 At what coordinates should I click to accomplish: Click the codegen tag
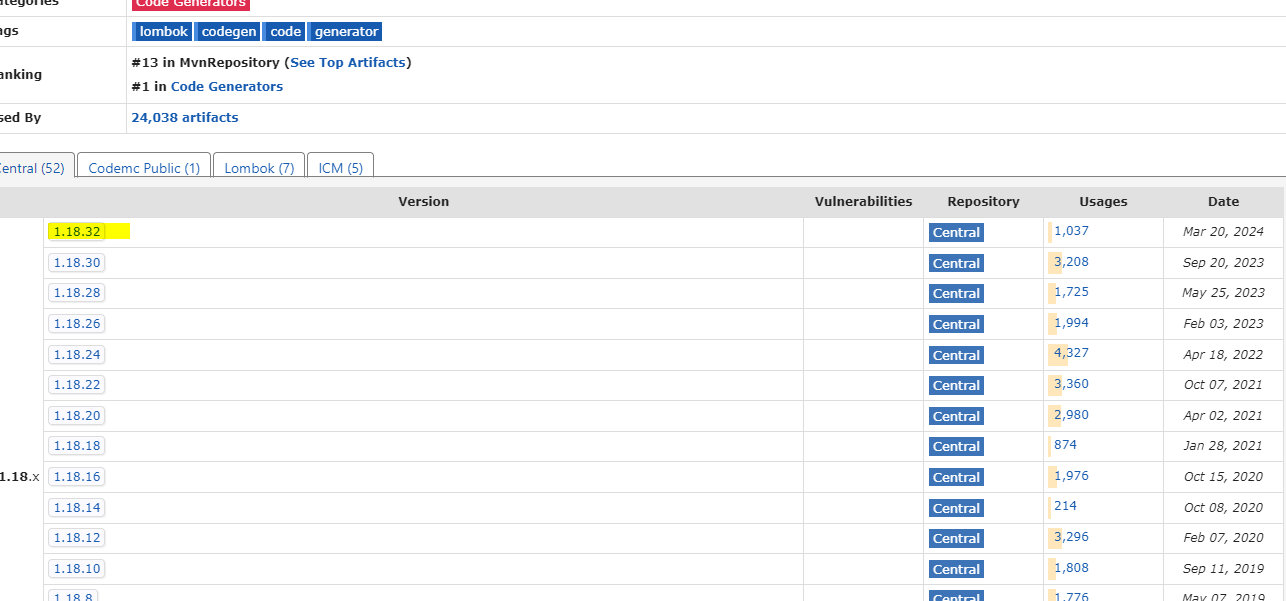(x=228, y=32)
